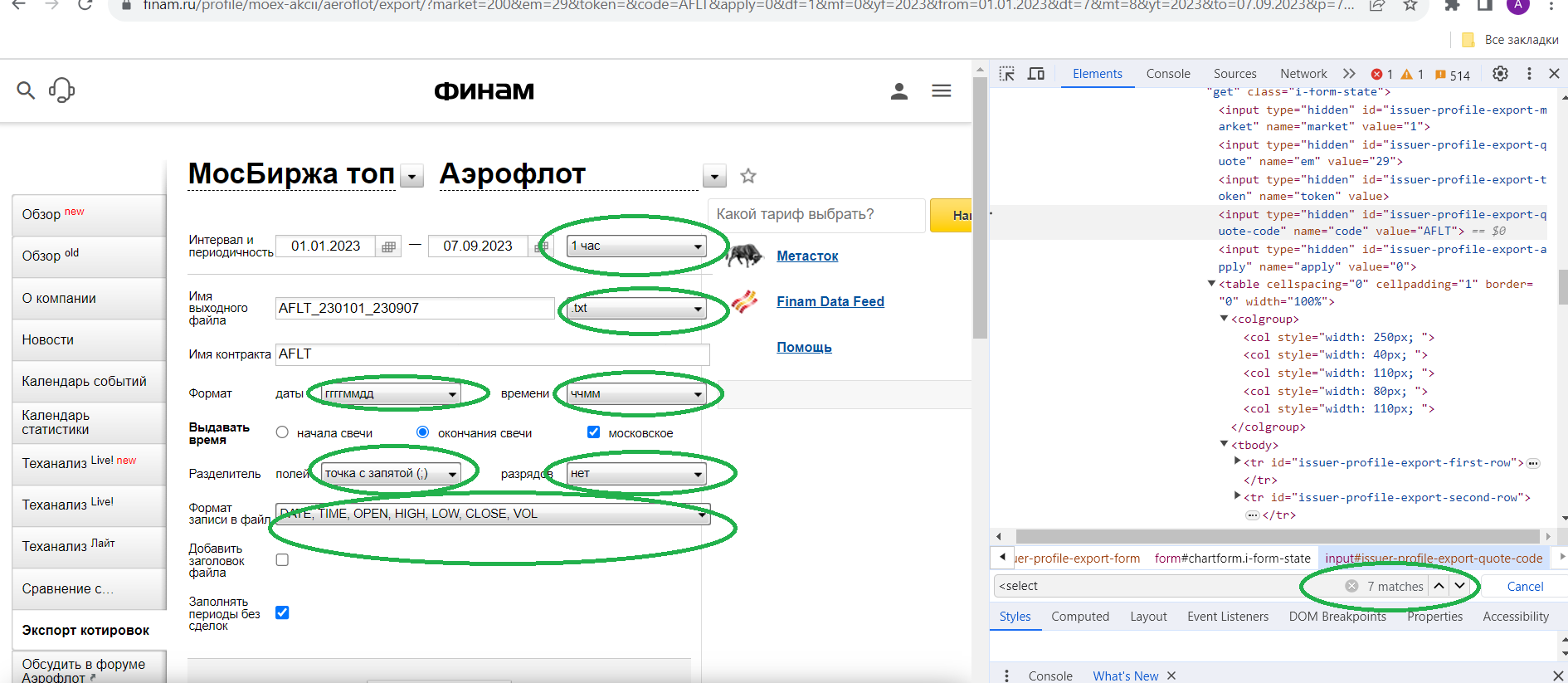Open browser extensions puzzle icon
This screenshot has width=1568, height=683.
pos(1453,5)
